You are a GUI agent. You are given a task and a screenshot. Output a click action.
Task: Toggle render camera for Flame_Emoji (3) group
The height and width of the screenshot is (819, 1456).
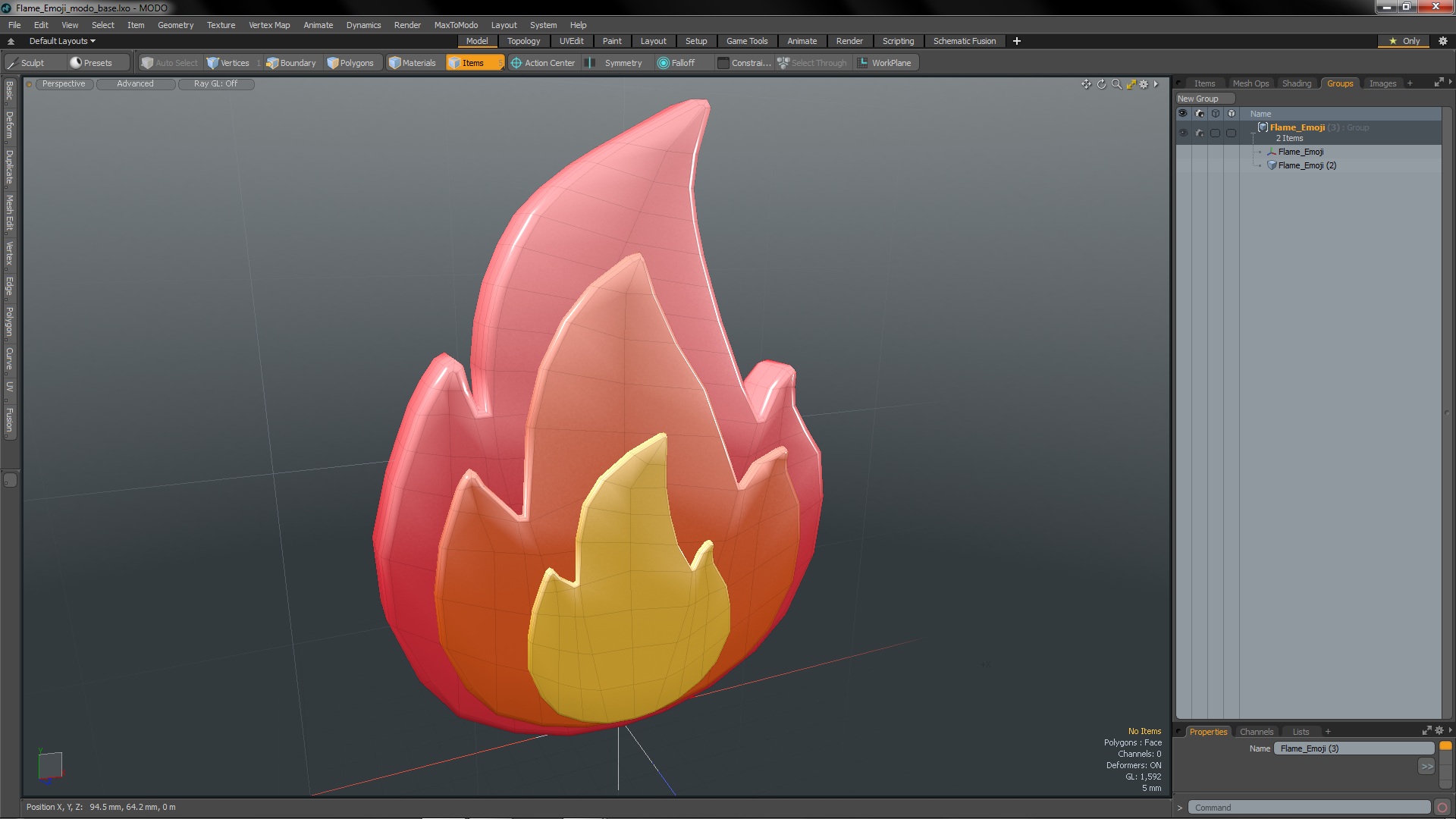pos(1199,133)
